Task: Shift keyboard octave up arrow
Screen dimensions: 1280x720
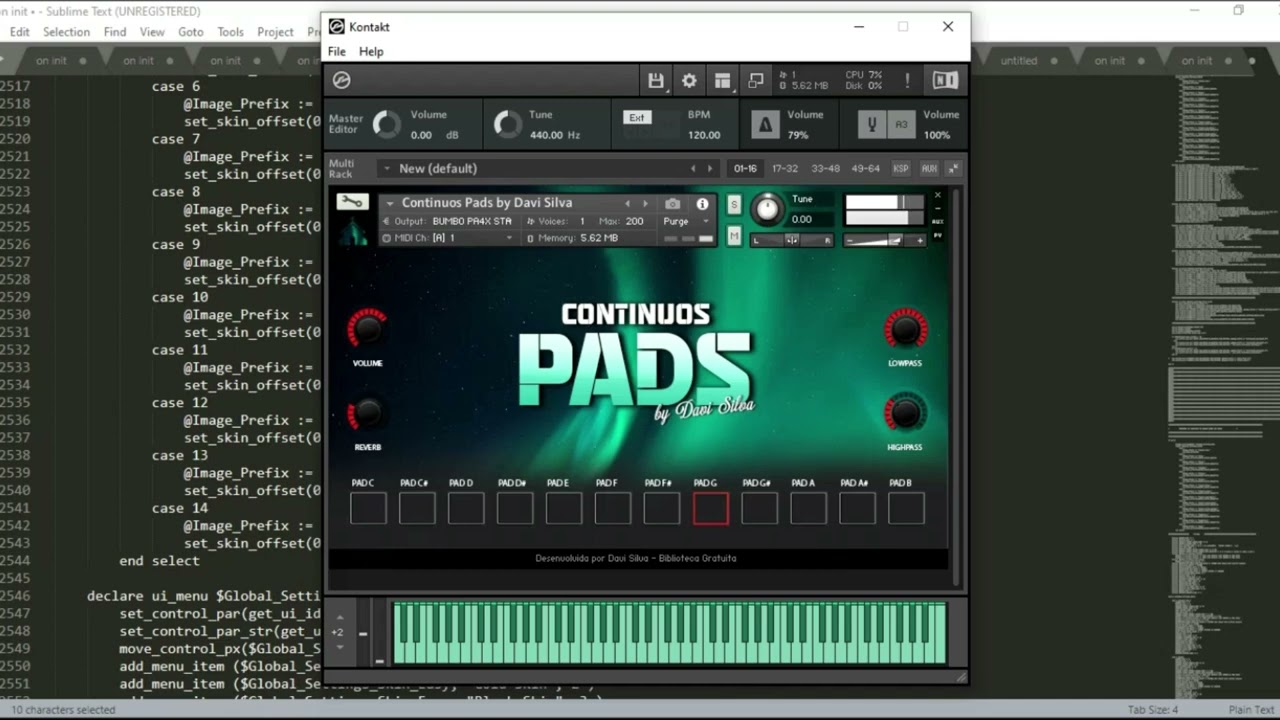Action: pyautogui.click(x=338, y=618)
